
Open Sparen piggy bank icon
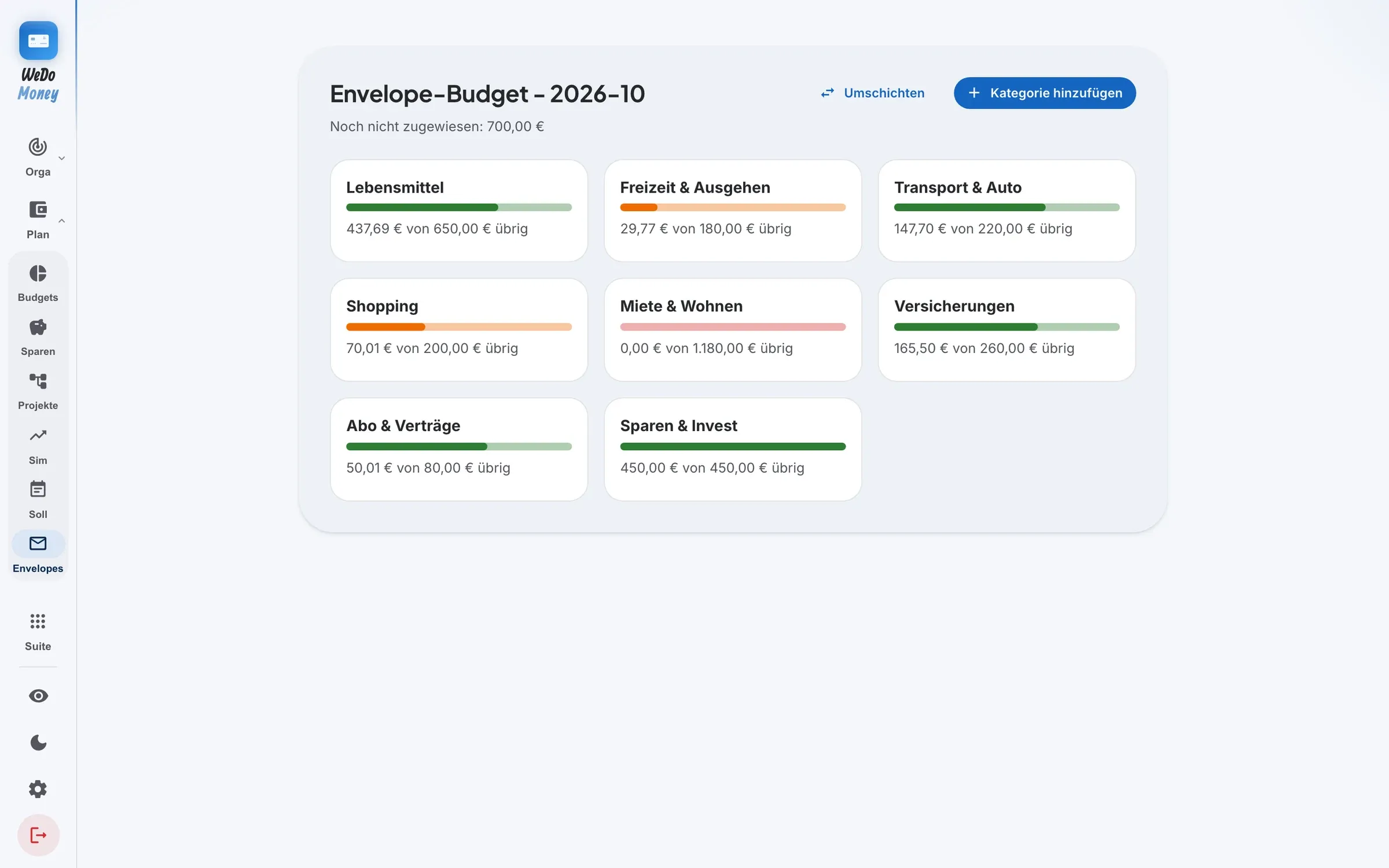point(38,327)
